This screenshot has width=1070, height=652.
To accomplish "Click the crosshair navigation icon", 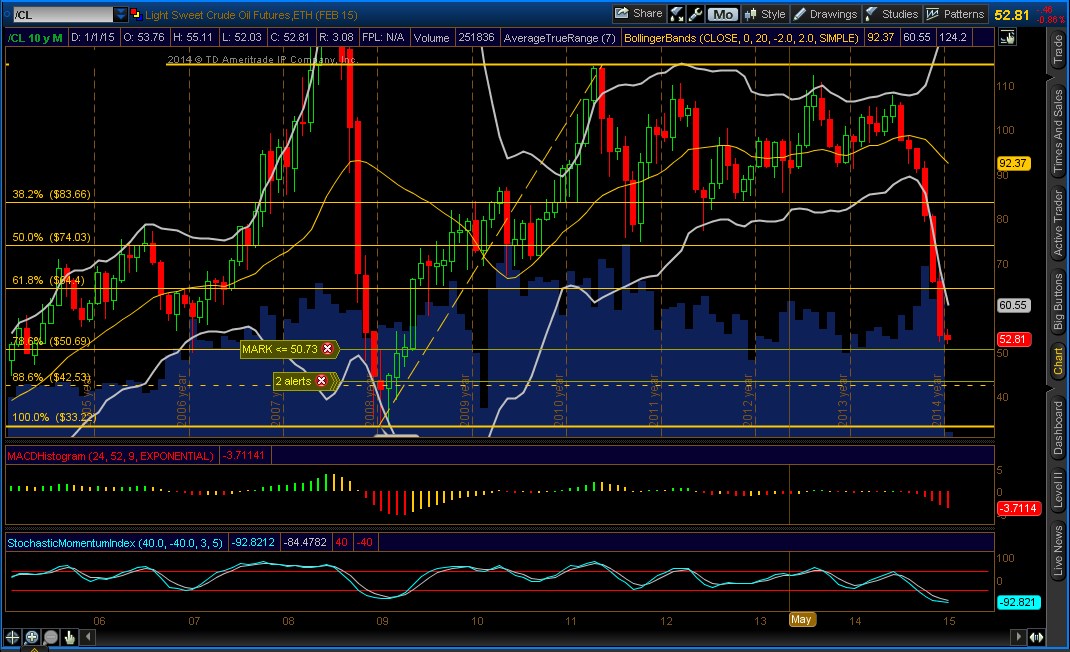I will pyautogui.click(x=11, y=637).
